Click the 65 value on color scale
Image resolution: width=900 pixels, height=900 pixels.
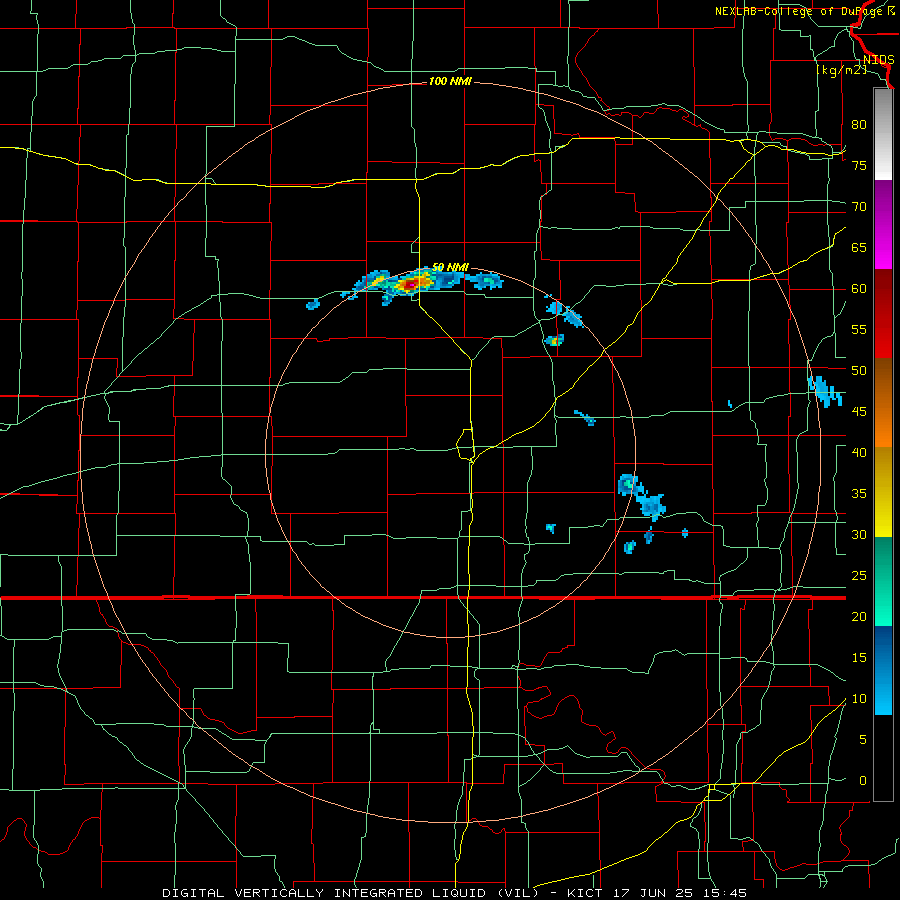[x=859, y=247]
